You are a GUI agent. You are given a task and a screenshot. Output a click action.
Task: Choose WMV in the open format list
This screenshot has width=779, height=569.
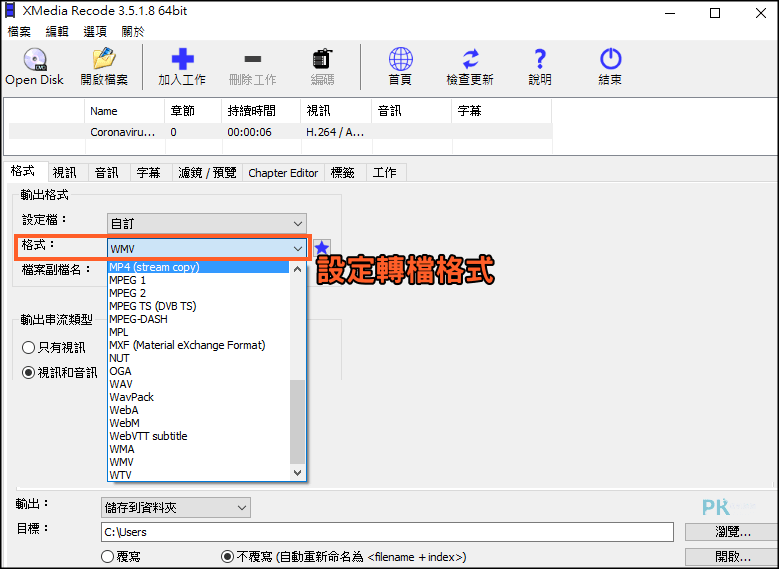(198, 462)
